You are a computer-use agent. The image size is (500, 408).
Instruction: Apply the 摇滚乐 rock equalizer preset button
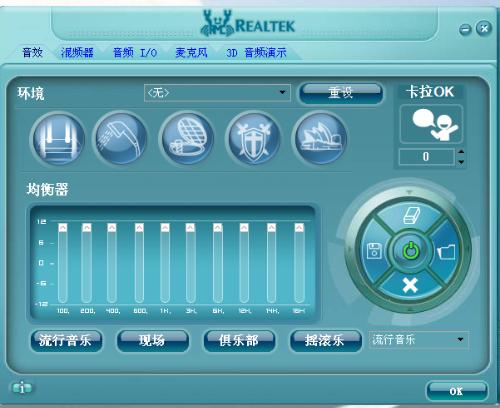pos(325,340)
